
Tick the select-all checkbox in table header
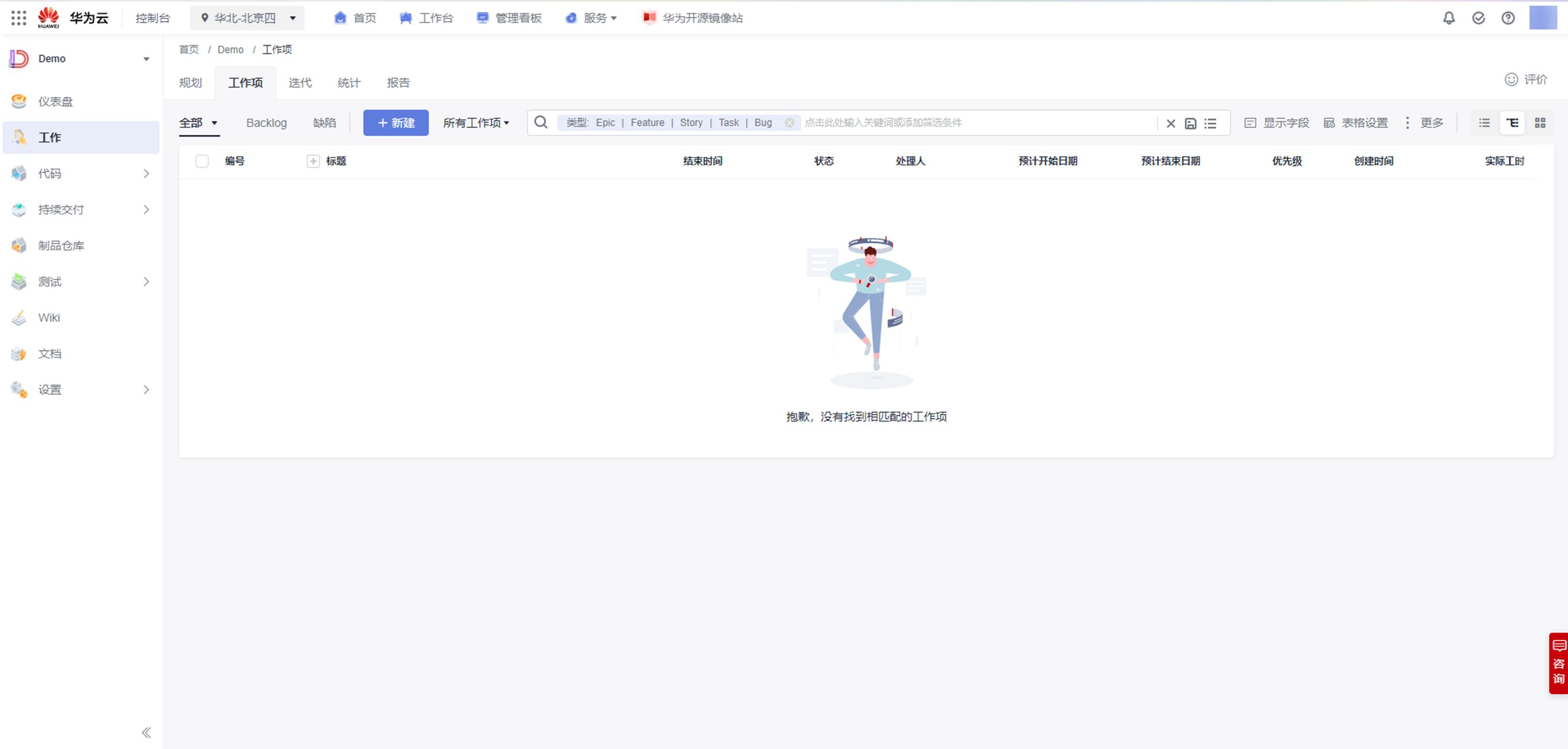click(202, 161)
